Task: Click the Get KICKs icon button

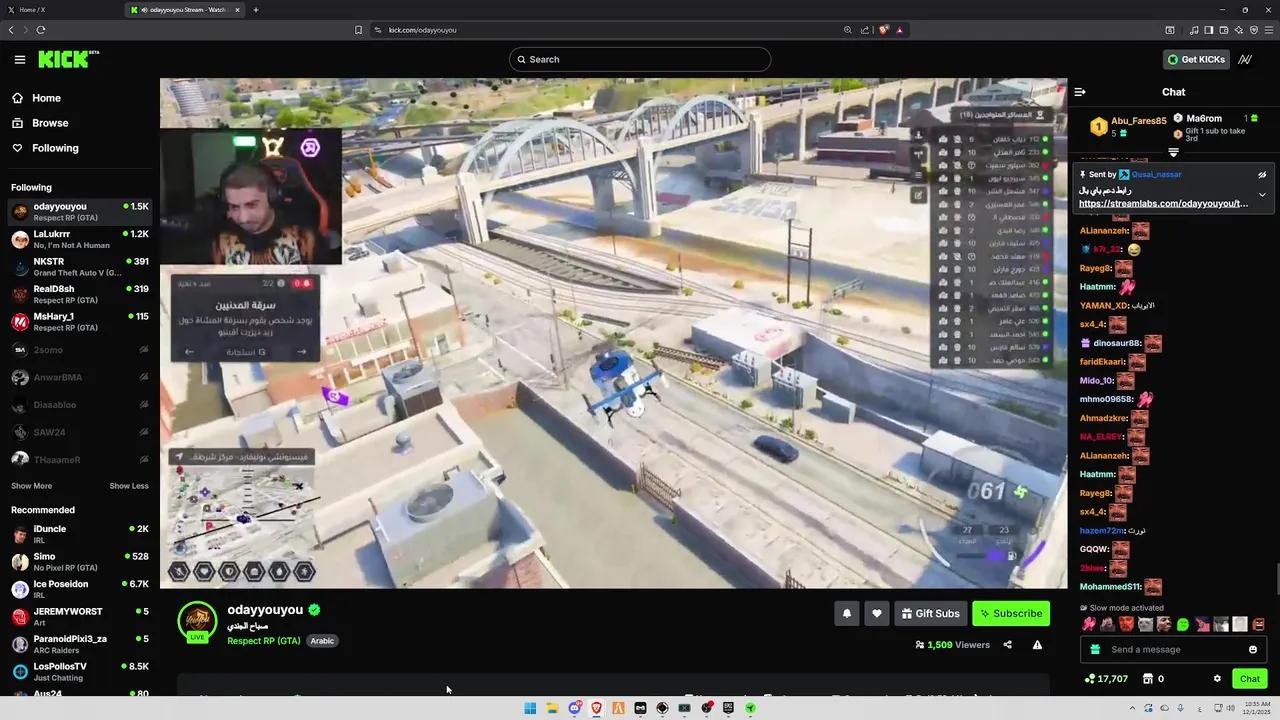Action: pyautogui.click(x=1197, y=59)
